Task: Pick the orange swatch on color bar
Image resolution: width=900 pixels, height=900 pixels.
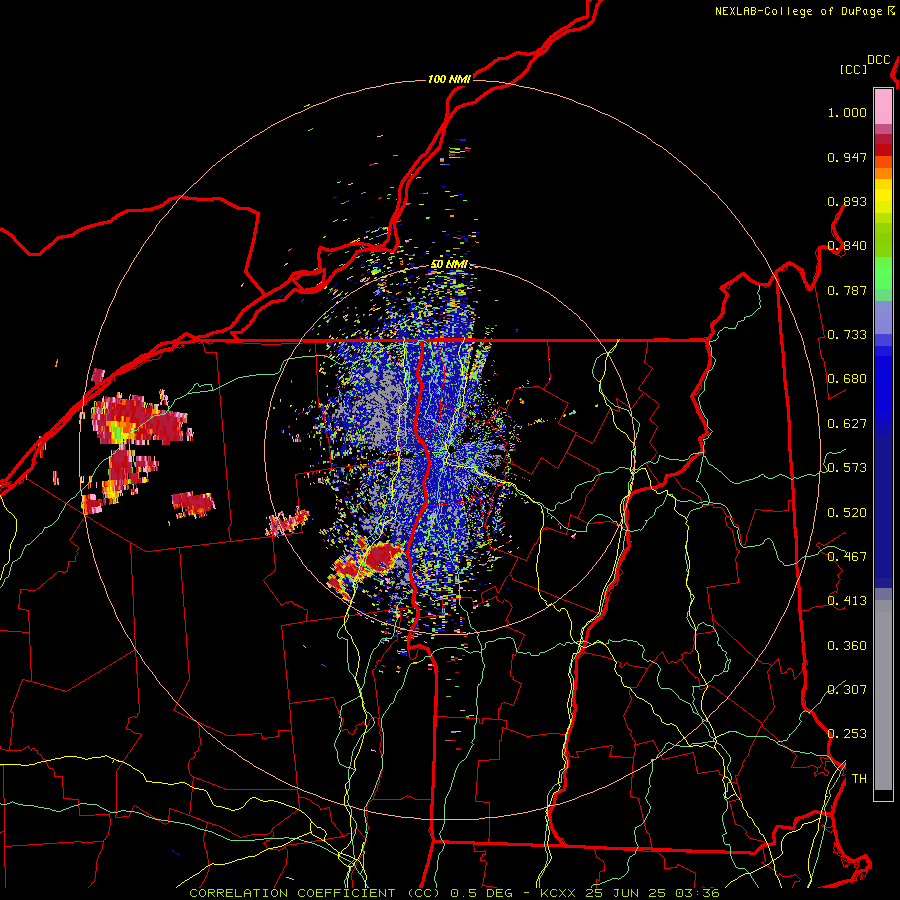Action: (883, 172)
